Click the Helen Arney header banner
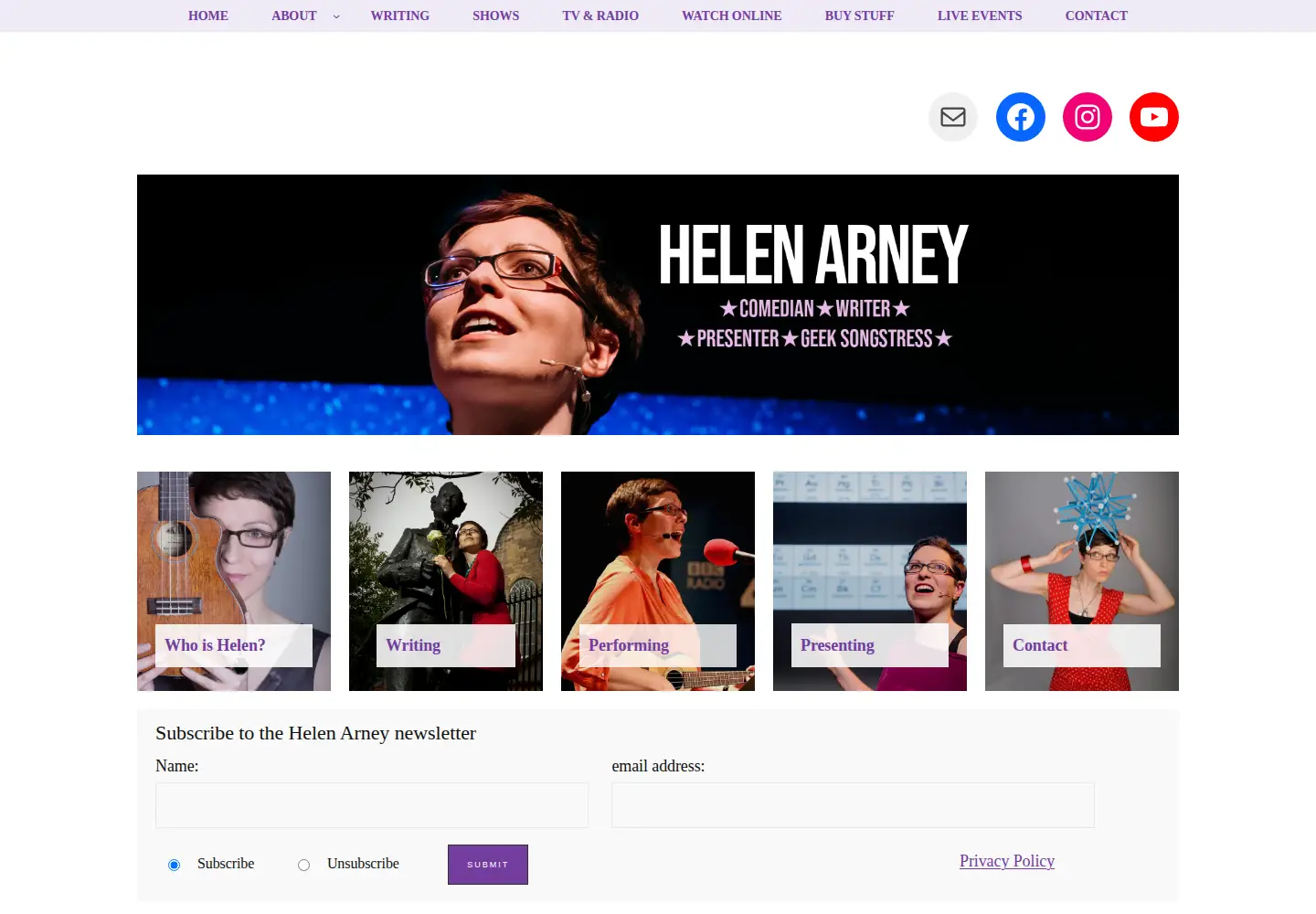This screenshot has width=1316, height=914. click(x=658, y=304)
